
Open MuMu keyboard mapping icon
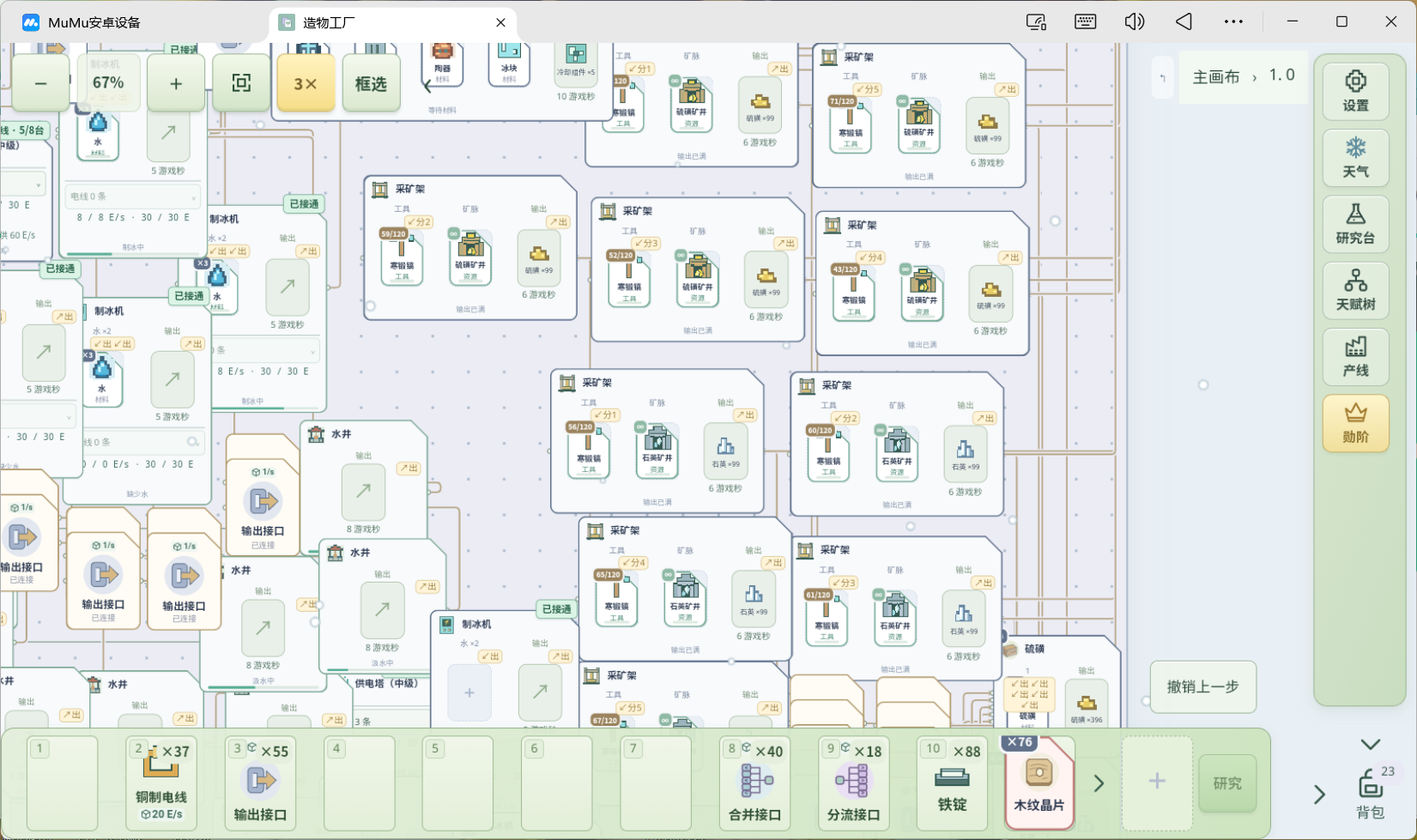click(x=1085, y=21)
